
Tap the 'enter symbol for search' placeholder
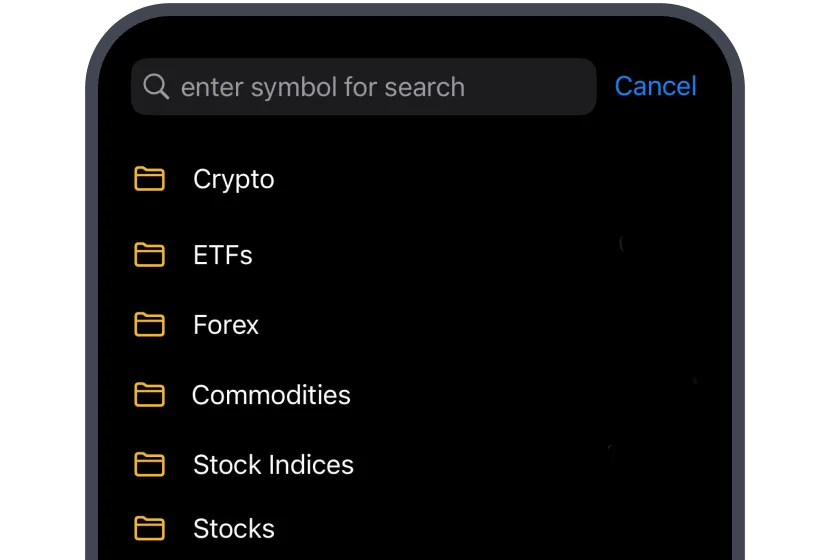[x=322, y=87]
